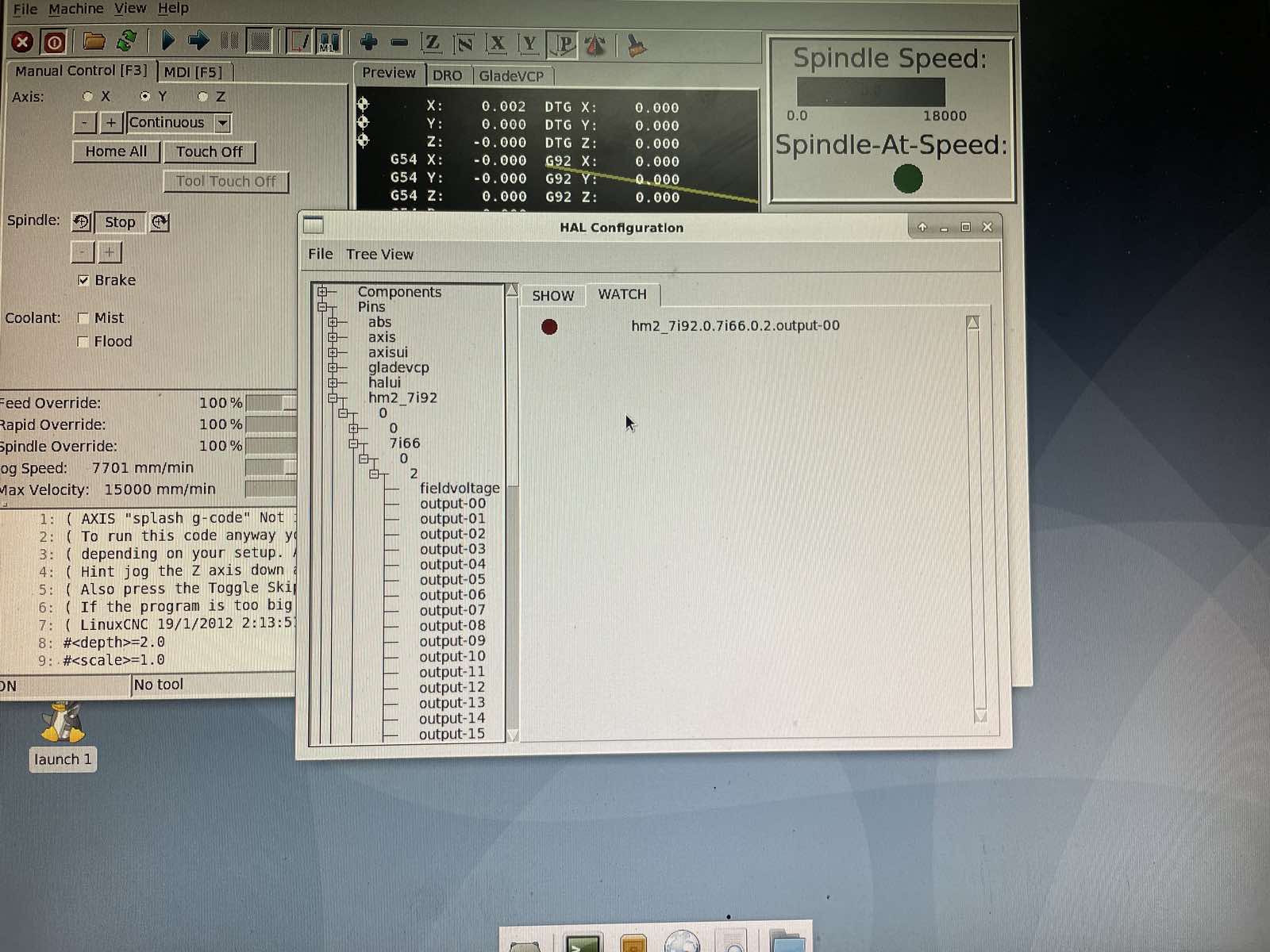Select output-05 pin in the tree

pos(452,580)
